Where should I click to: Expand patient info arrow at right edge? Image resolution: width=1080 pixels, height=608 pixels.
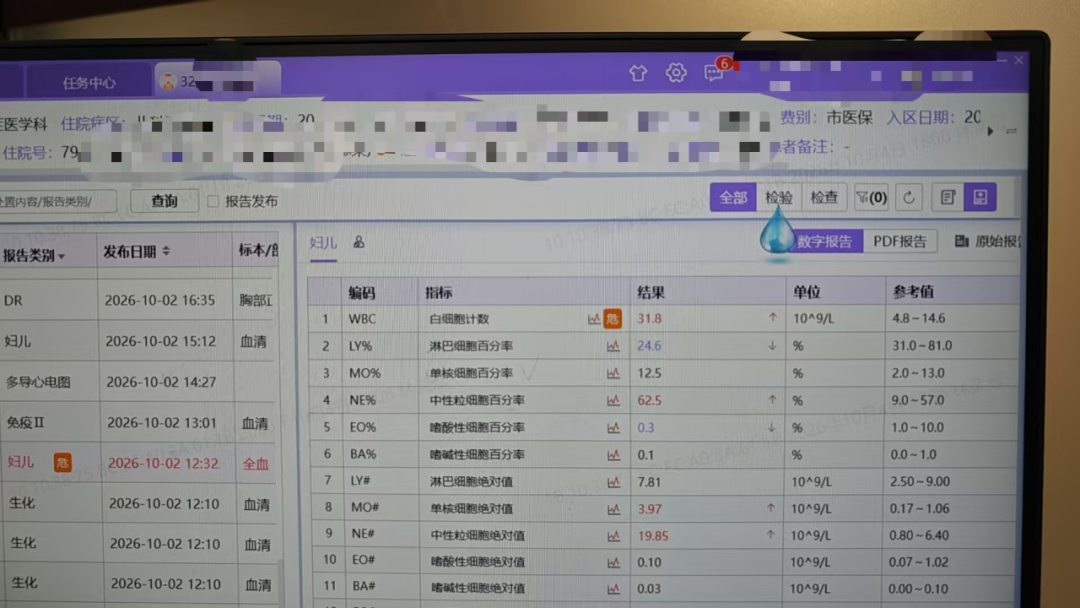(990, 132)
